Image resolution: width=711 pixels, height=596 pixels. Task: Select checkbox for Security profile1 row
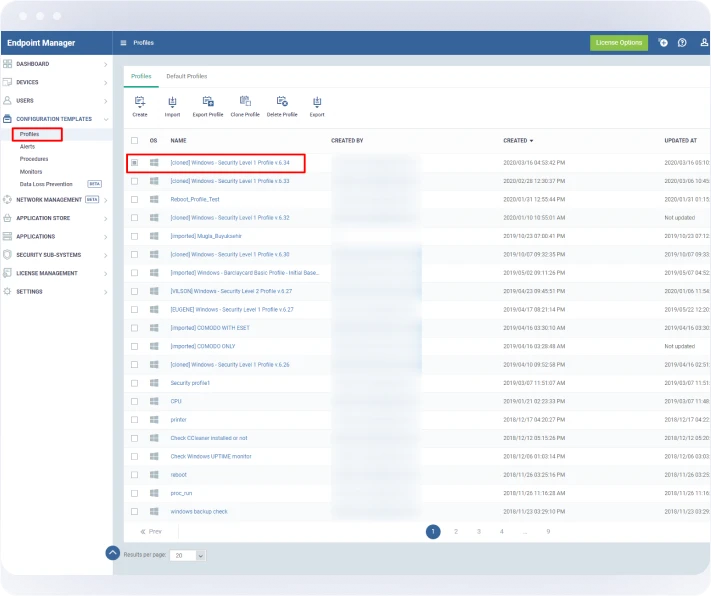coord(135,383)
